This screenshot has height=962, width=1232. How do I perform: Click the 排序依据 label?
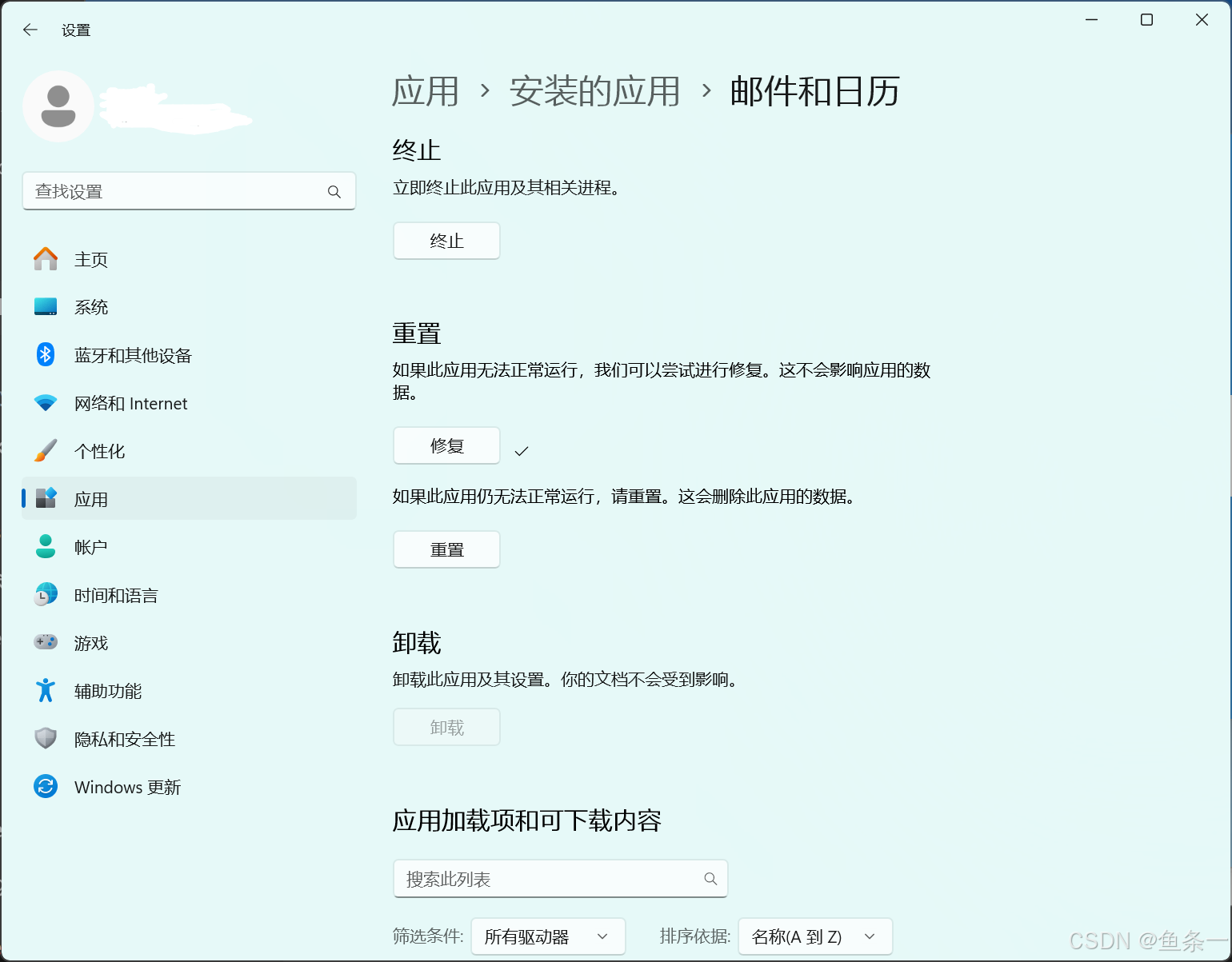pyautogui.click(x=695, y=936)
